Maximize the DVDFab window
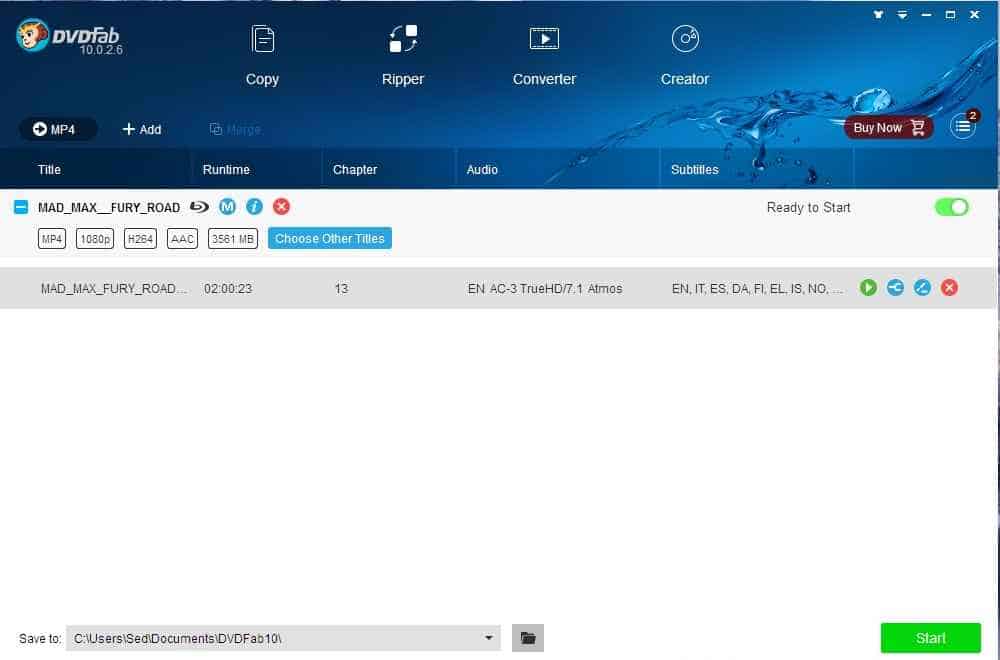This screenshot has height=660, width=1000. point(950,14)
